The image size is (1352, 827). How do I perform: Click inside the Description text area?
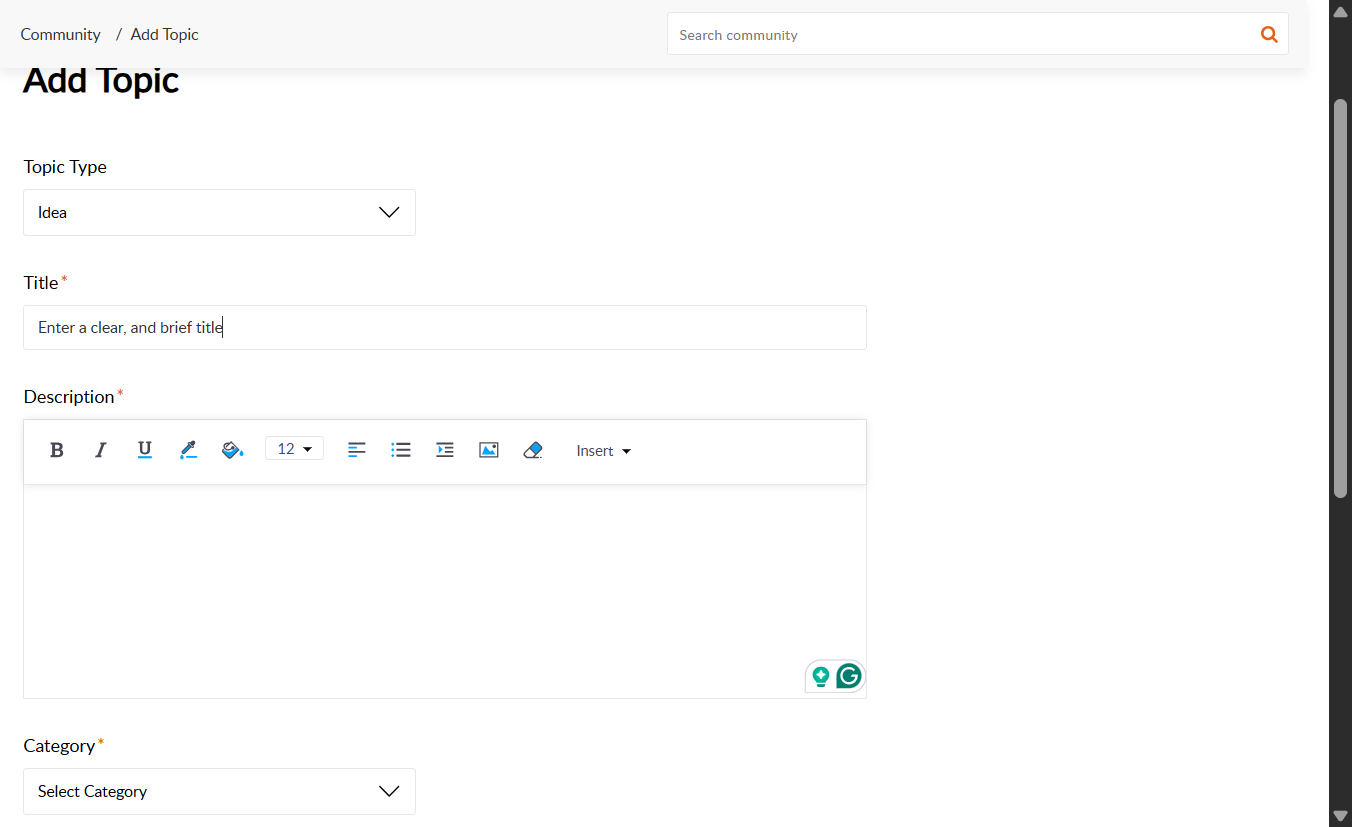pyautogui.click(x=445, y=591)
